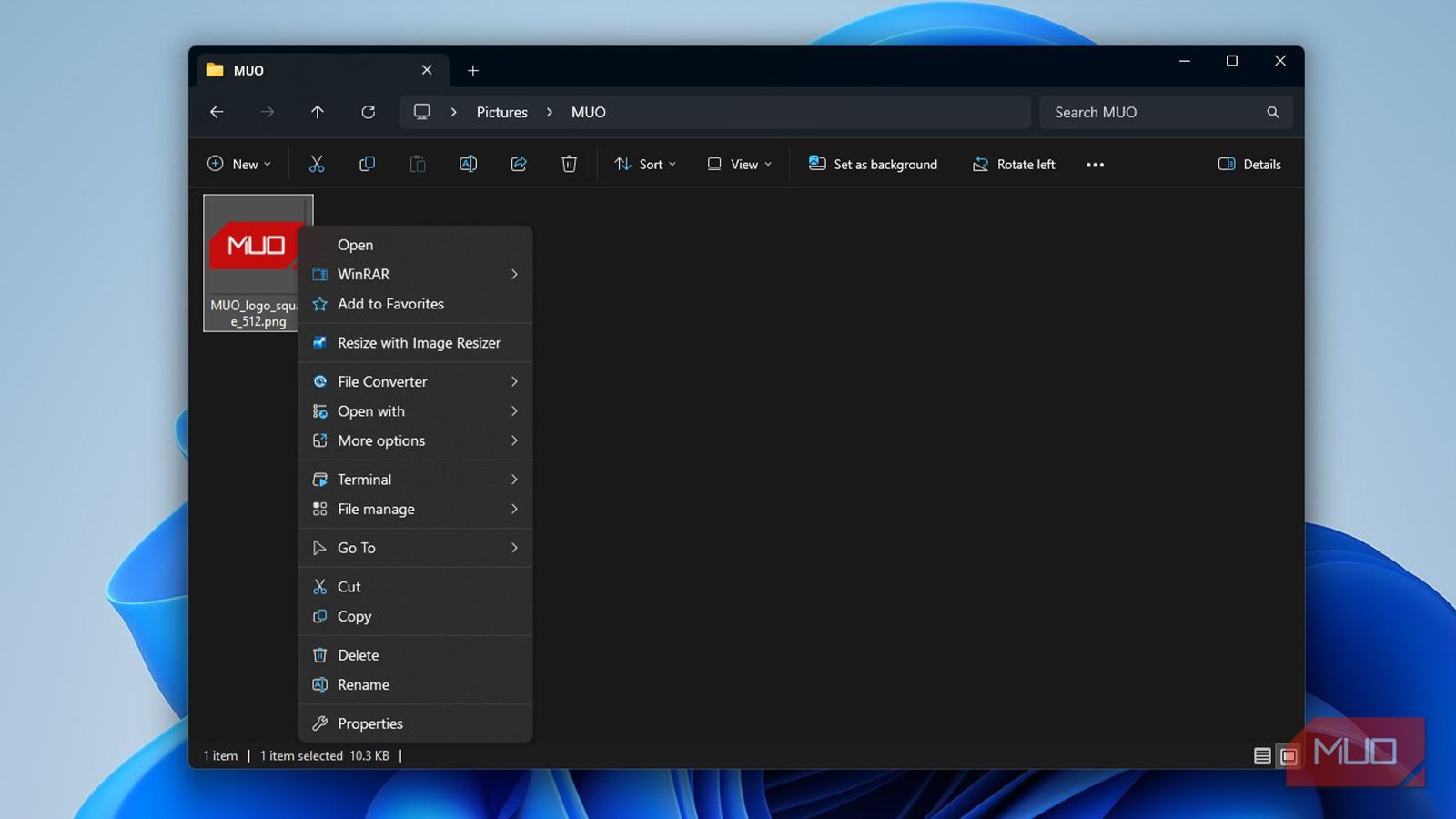Viewport: 1456px width, 819px height.
Task: Click the toolbar Rename icon
Action: click(x=468, y=164)
